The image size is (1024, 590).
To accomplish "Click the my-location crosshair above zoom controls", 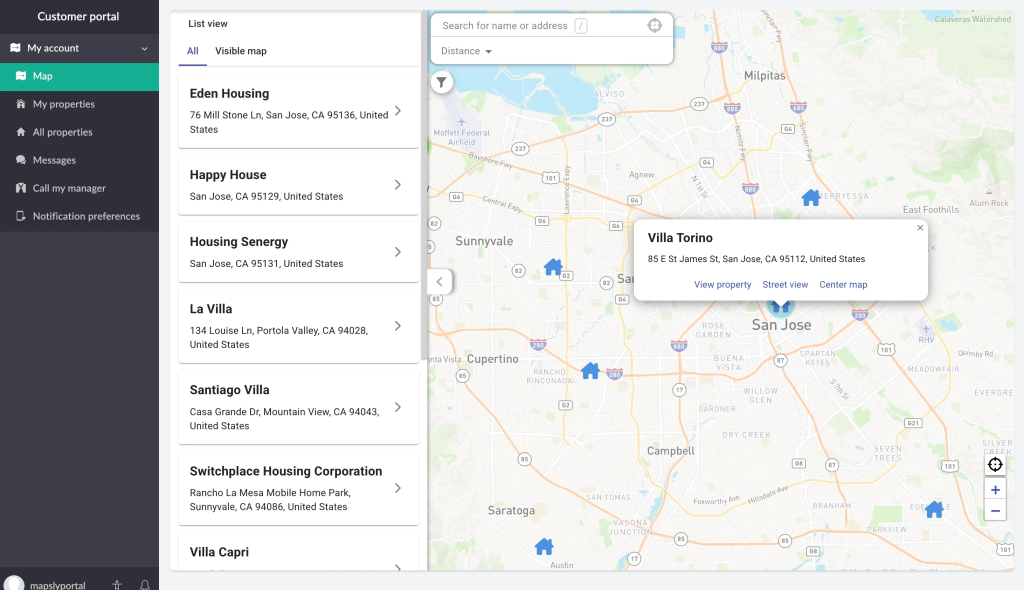I will point(995,465).
